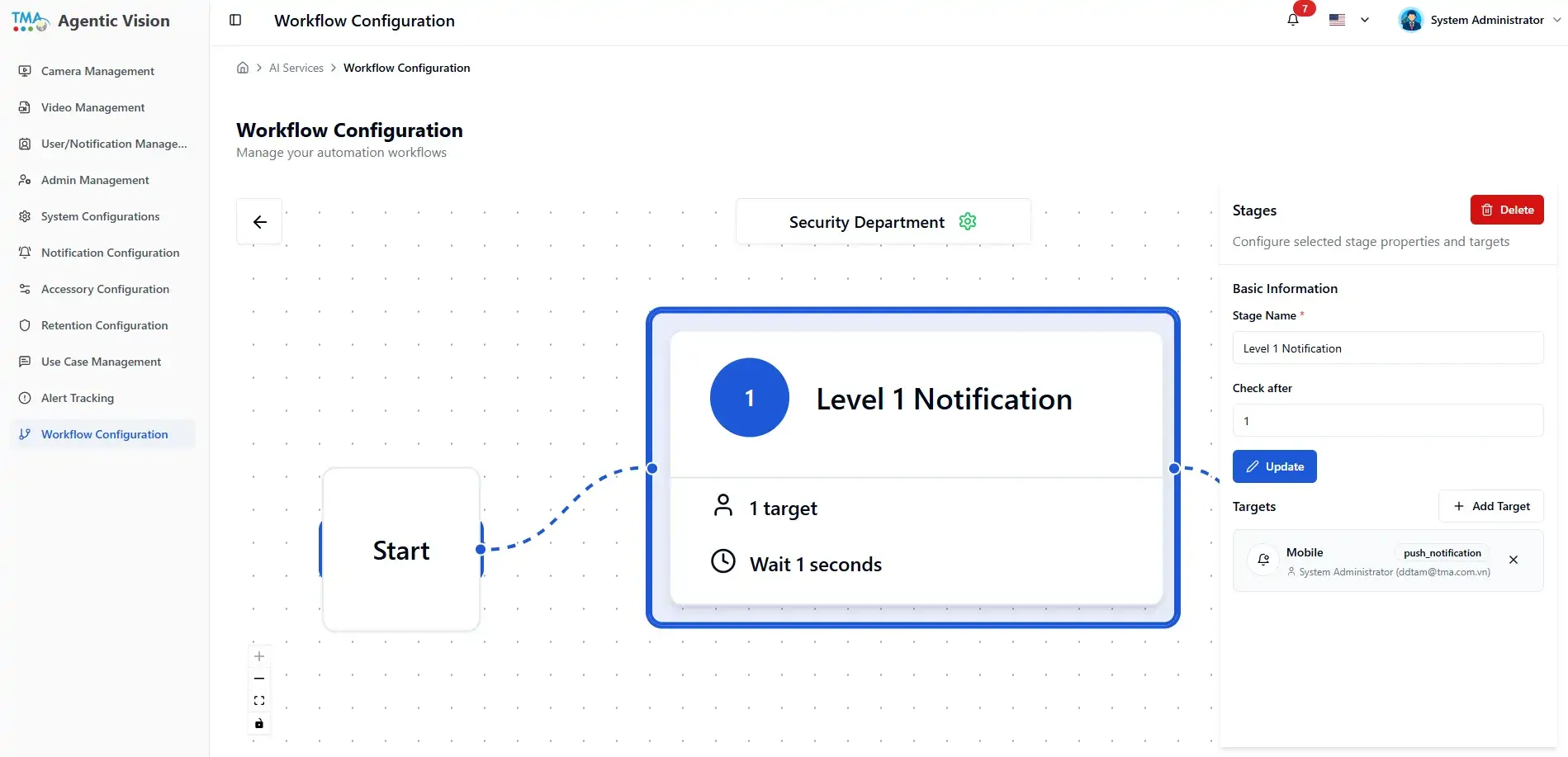Zoom out on the canvas
The width and height of the screenshot is (1568, 757).
coord(259,679)
